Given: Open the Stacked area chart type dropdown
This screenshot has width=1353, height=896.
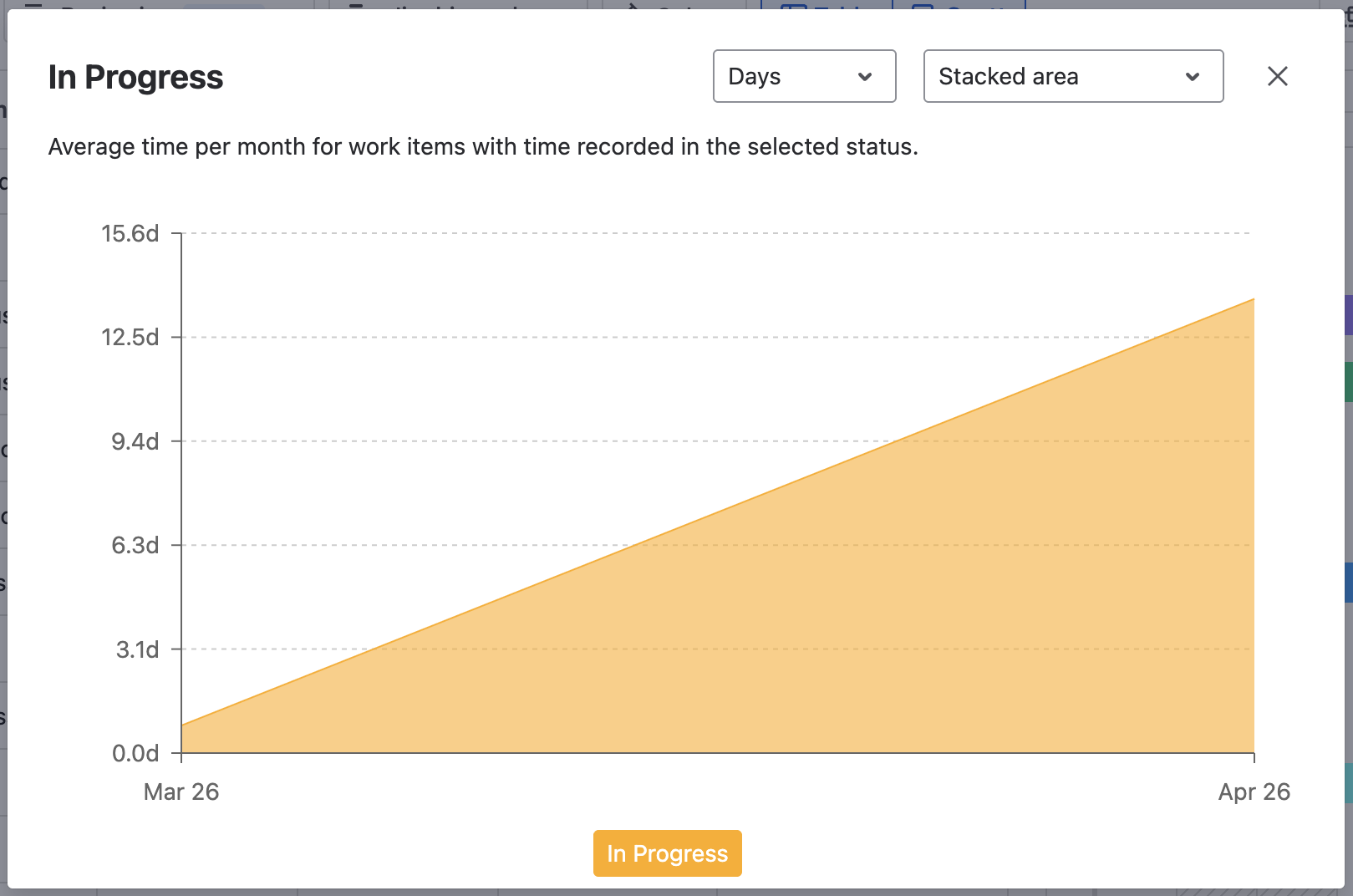Looking at the screenshot, I should (x=1072, y=76).
